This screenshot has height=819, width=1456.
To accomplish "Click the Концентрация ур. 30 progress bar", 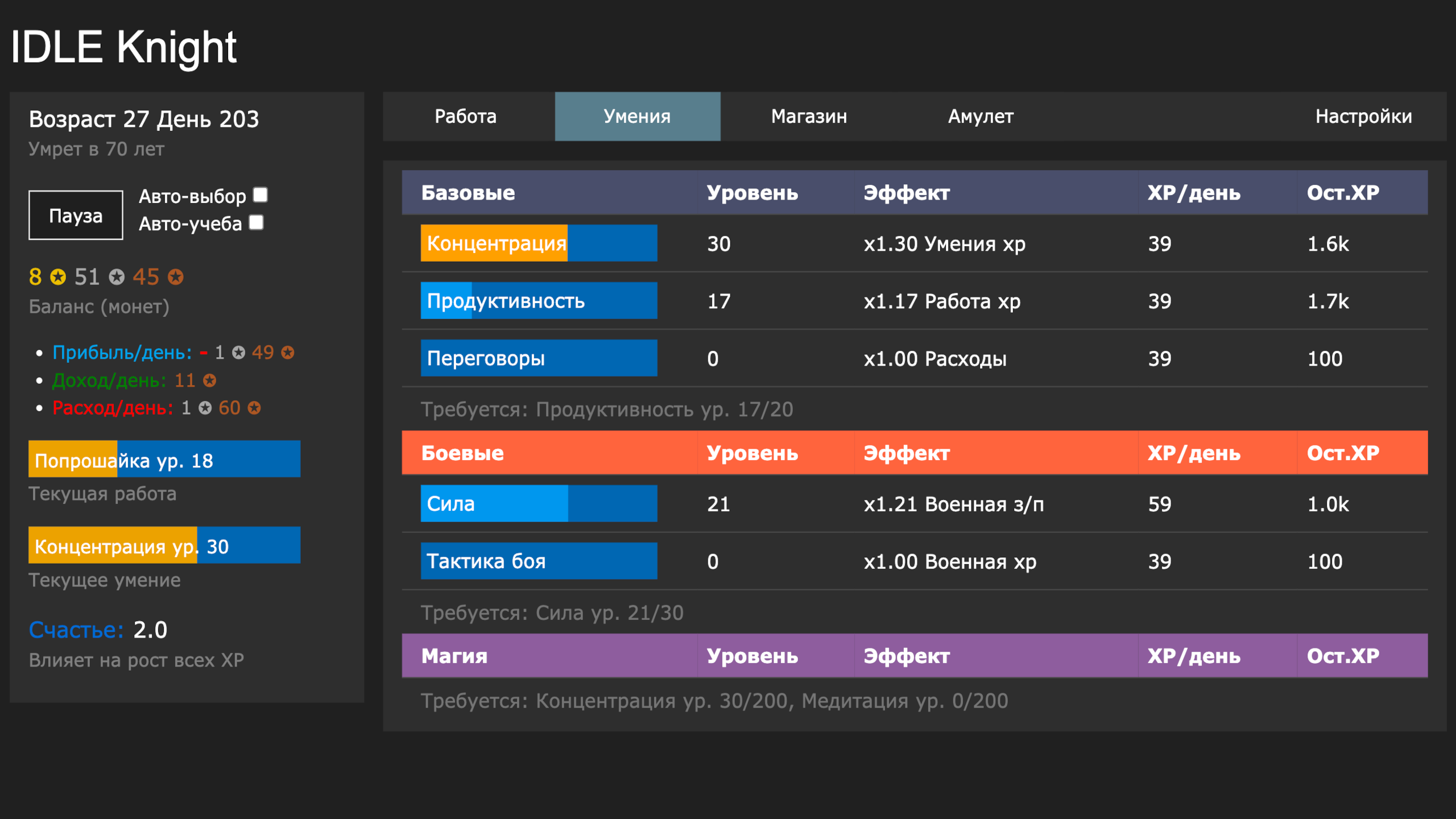I will [x=164, y=545].
